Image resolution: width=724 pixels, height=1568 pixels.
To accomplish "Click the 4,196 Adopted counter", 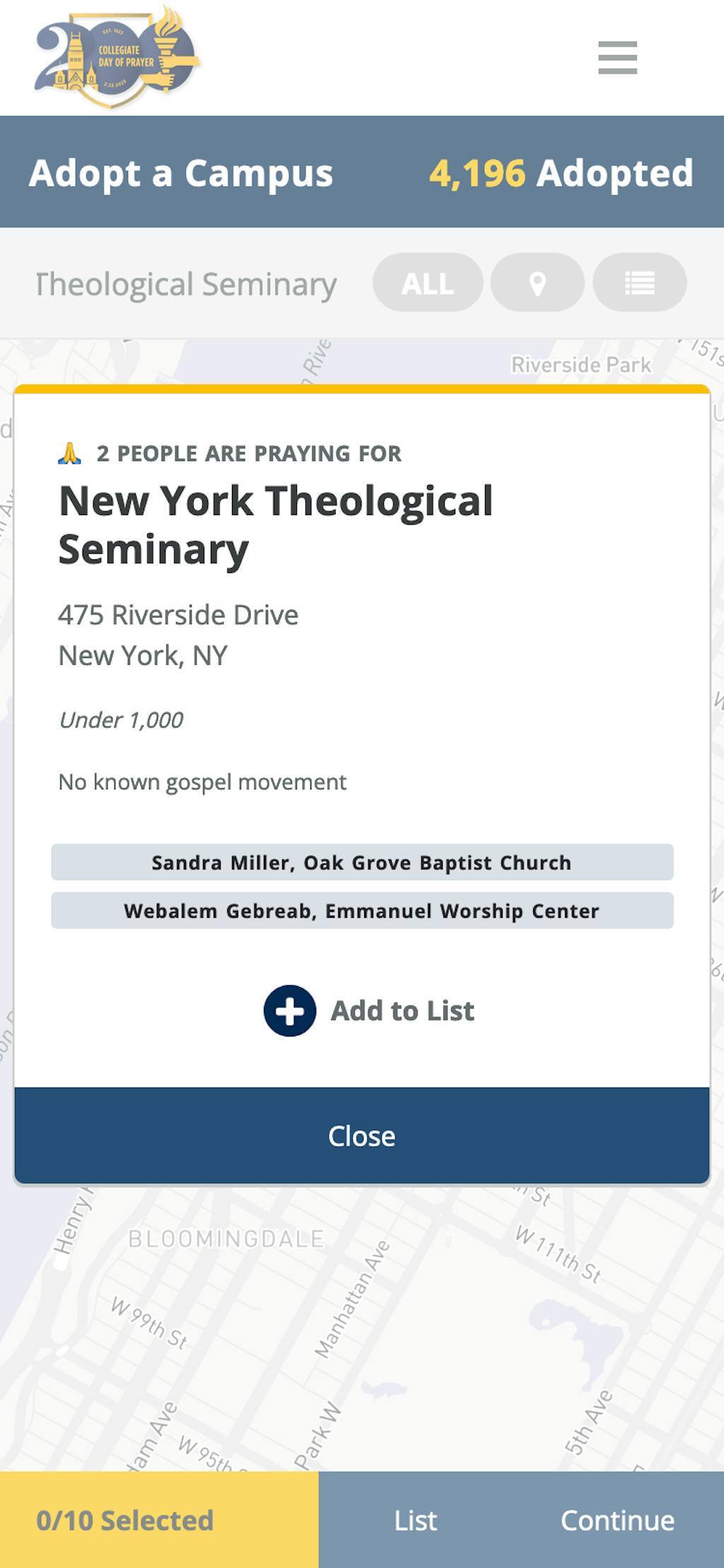I will pos(561,173).
